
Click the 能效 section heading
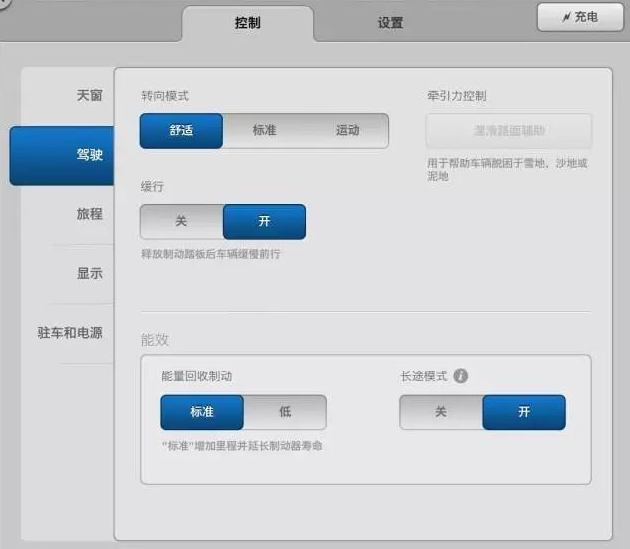point(155,340)
